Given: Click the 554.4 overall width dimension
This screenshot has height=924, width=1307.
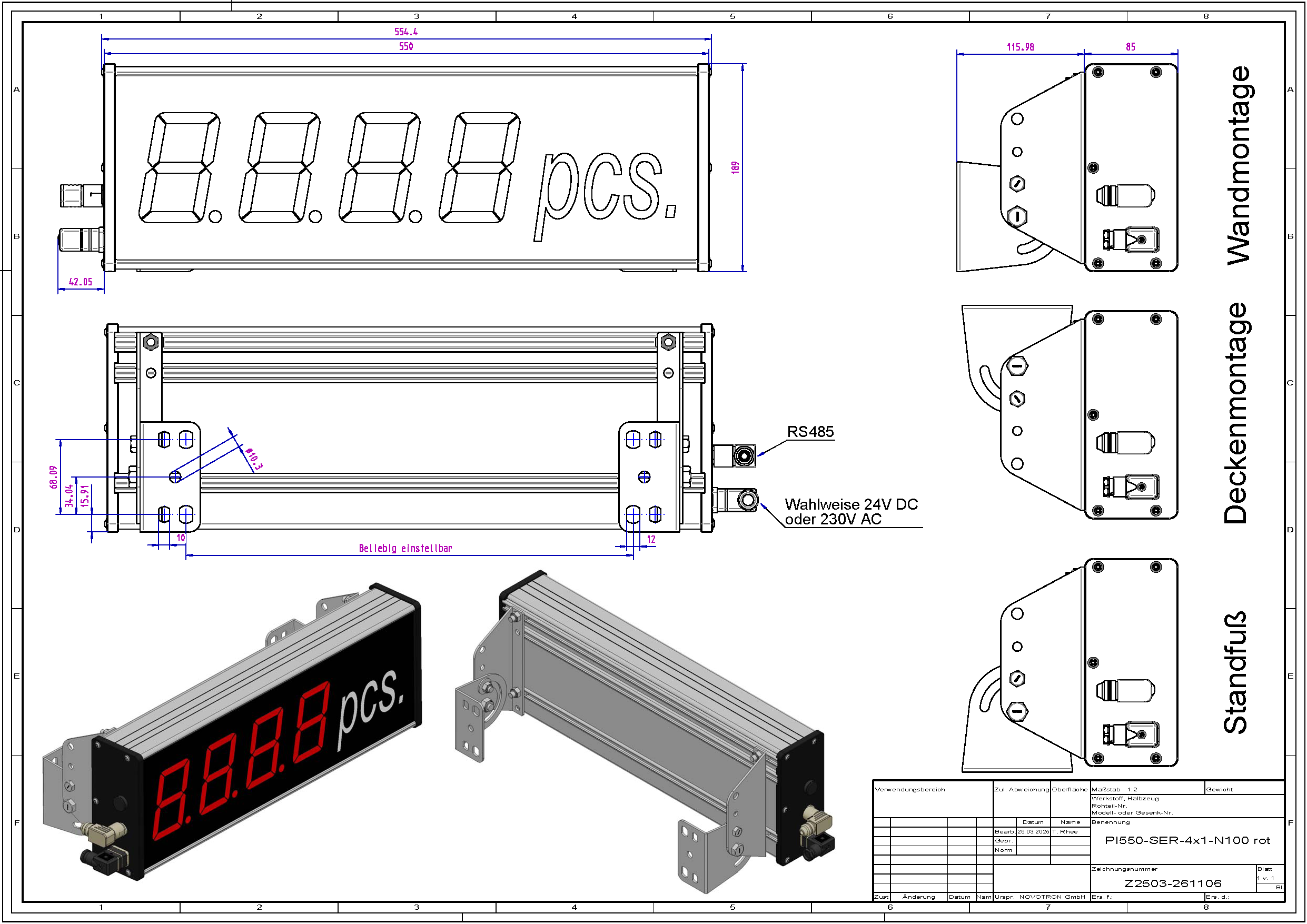Looking at the screenshot, I should 406,32.
